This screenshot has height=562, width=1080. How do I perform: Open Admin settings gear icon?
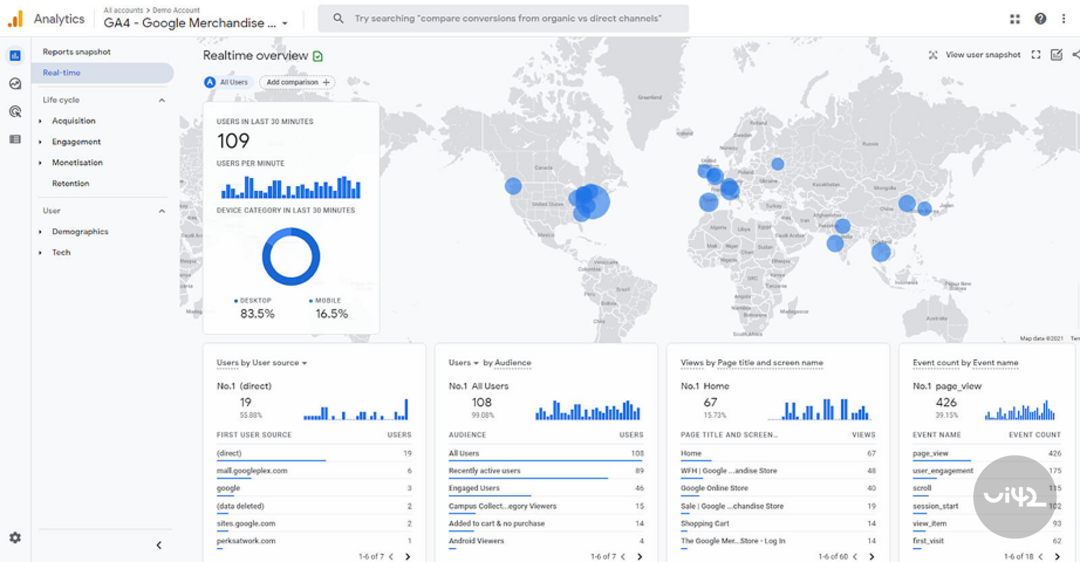pyautogui.click(x=15, y=537)
